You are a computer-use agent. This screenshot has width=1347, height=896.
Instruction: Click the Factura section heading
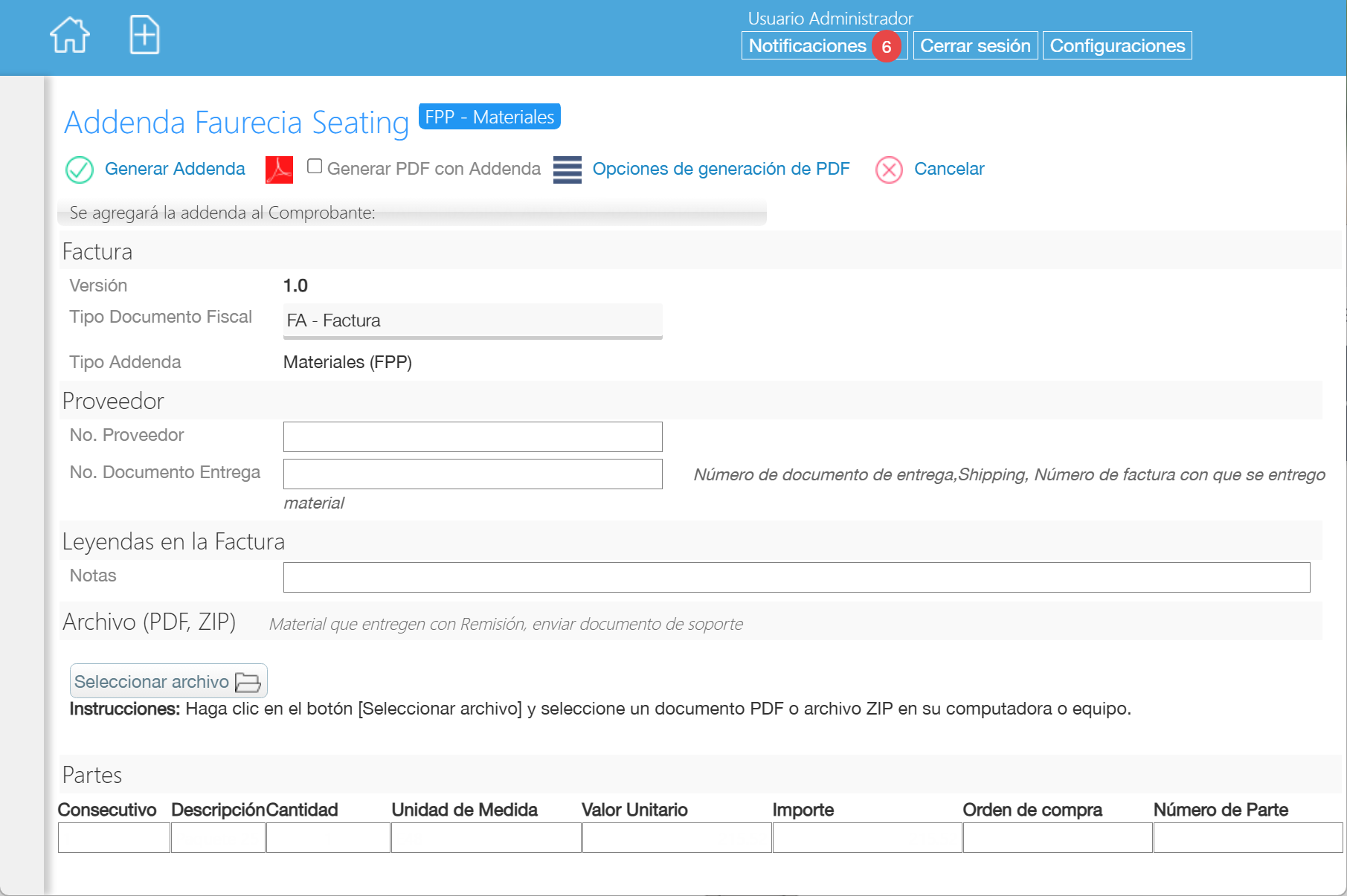click(x=97, y=251)
